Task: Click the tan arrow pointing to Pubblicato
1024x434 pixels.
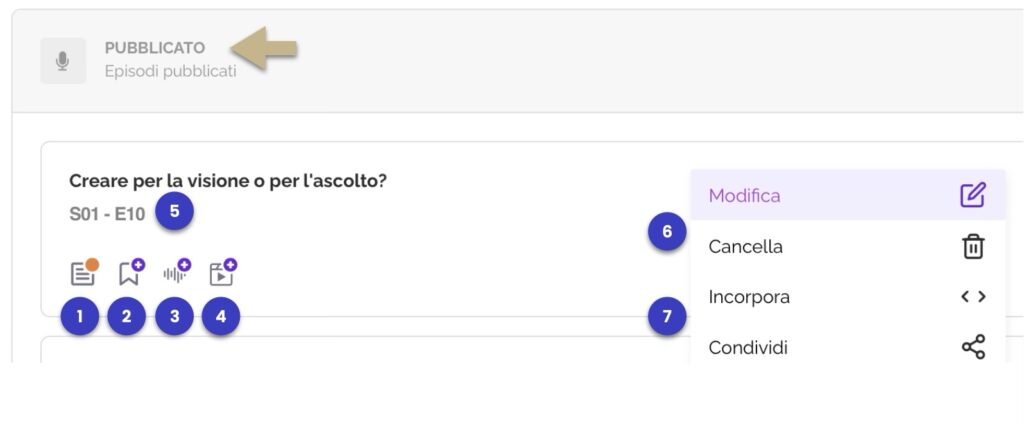Action: pos(264,48)
